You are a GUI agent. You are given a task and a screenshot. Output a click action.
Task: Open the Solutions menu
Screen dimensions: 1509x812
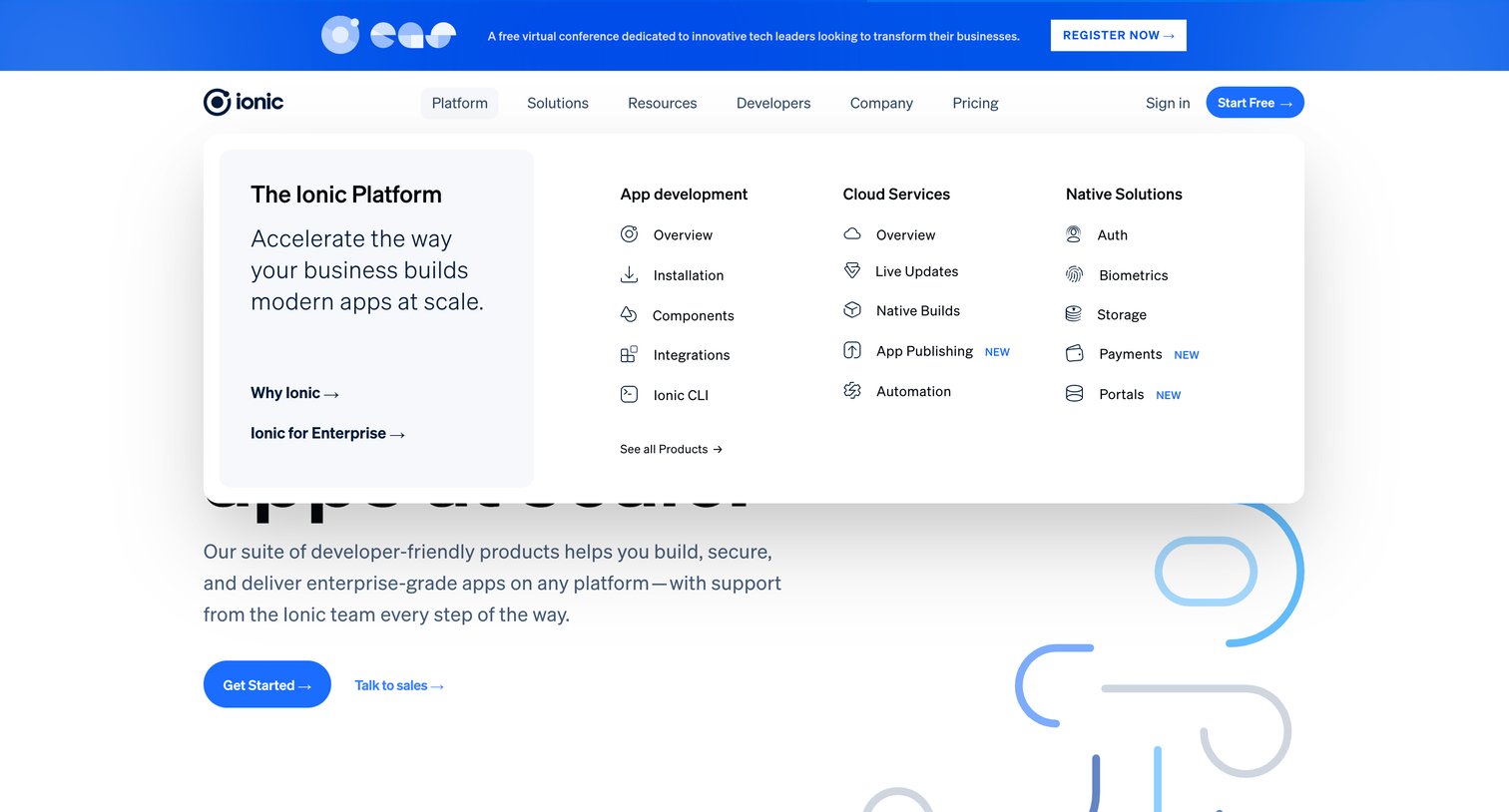tap(558, 103)
